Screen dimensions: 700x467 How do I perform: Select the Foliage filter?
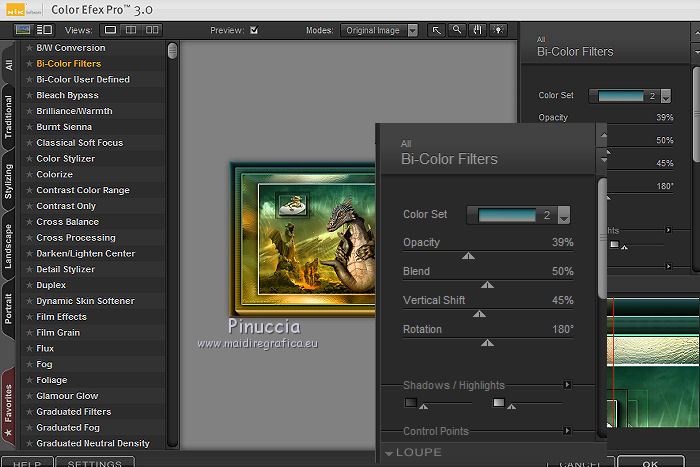pos(95,380)
